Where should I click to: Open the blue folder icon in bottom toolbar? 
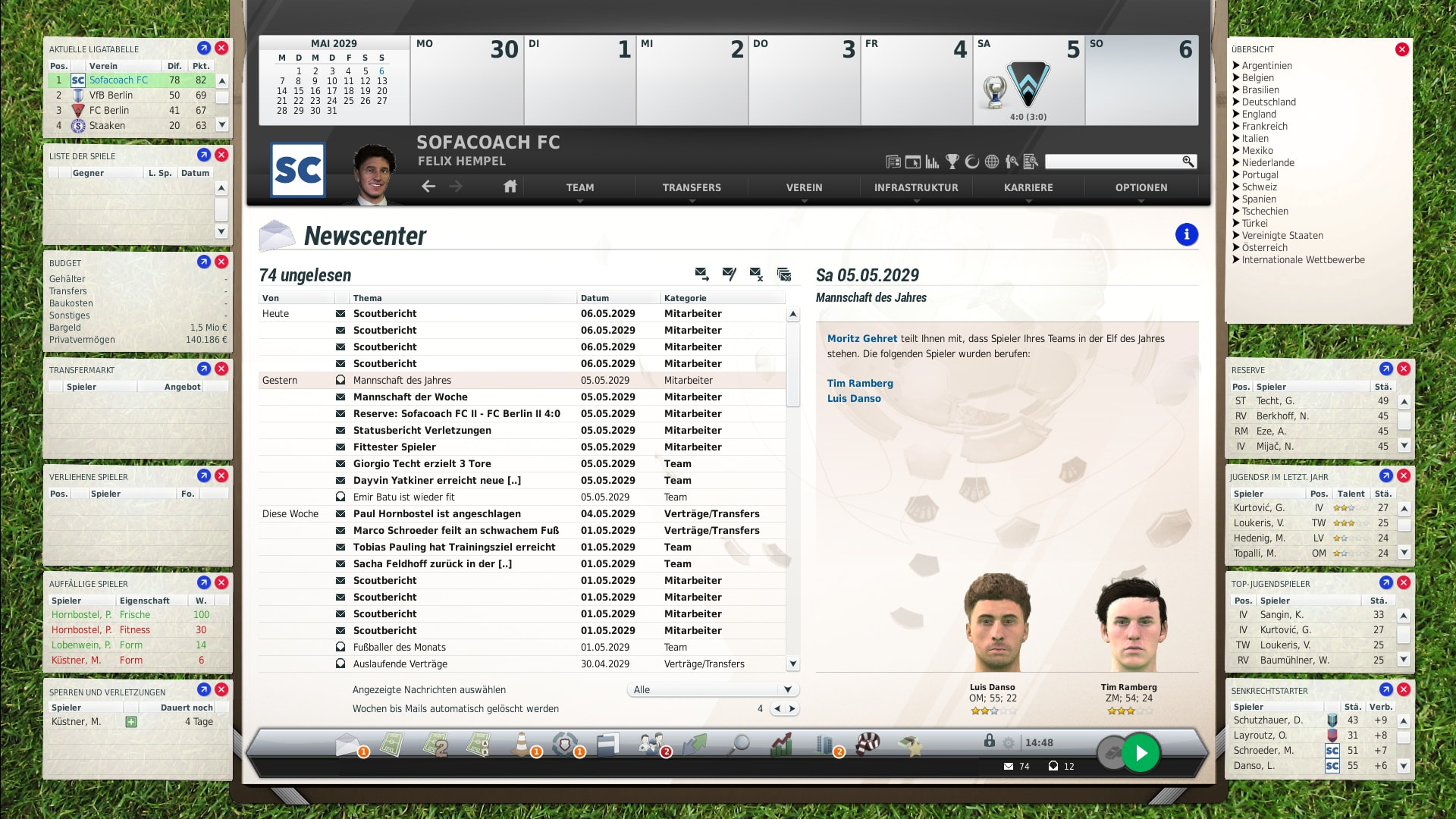pos(608,744)
